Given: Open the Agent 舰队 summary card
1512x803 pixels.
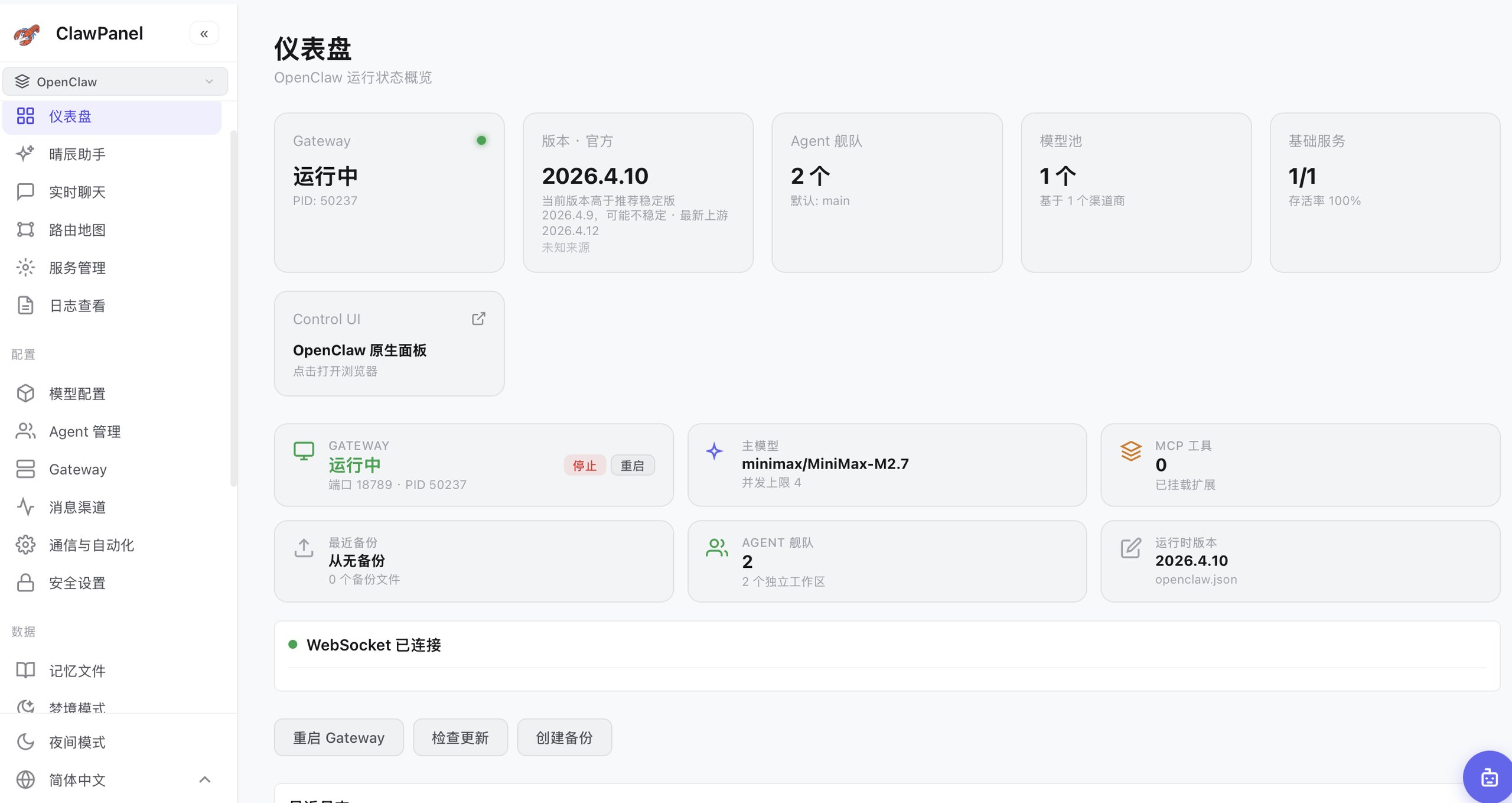Looking at the screenshot, I should click(x=887, y=193).
